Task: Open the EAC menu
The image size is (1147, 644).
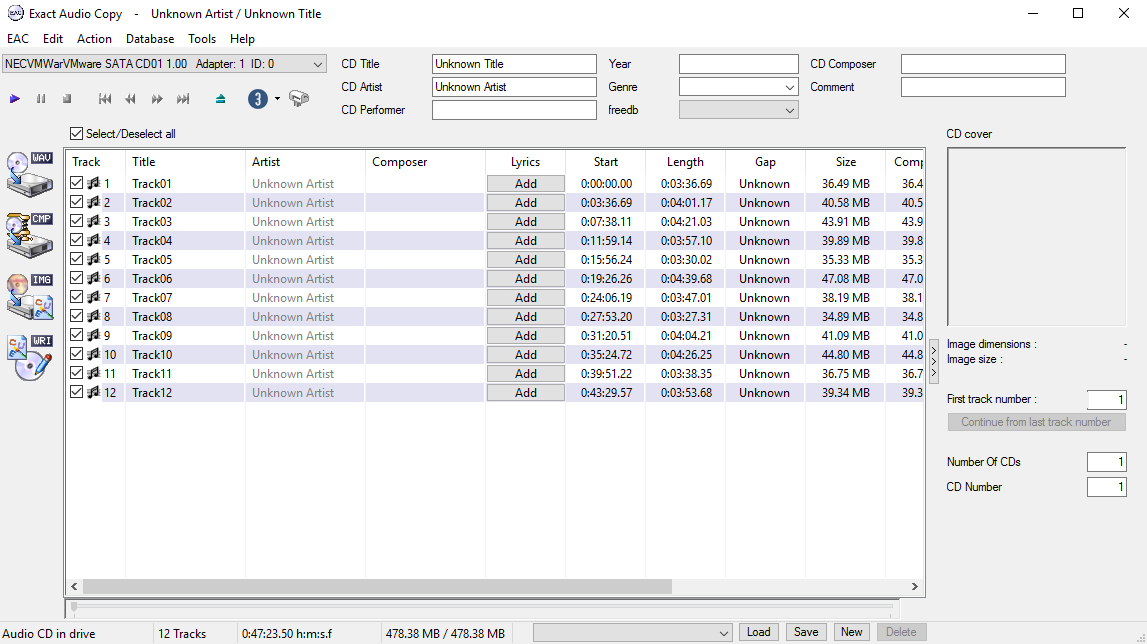Action: 18,39
